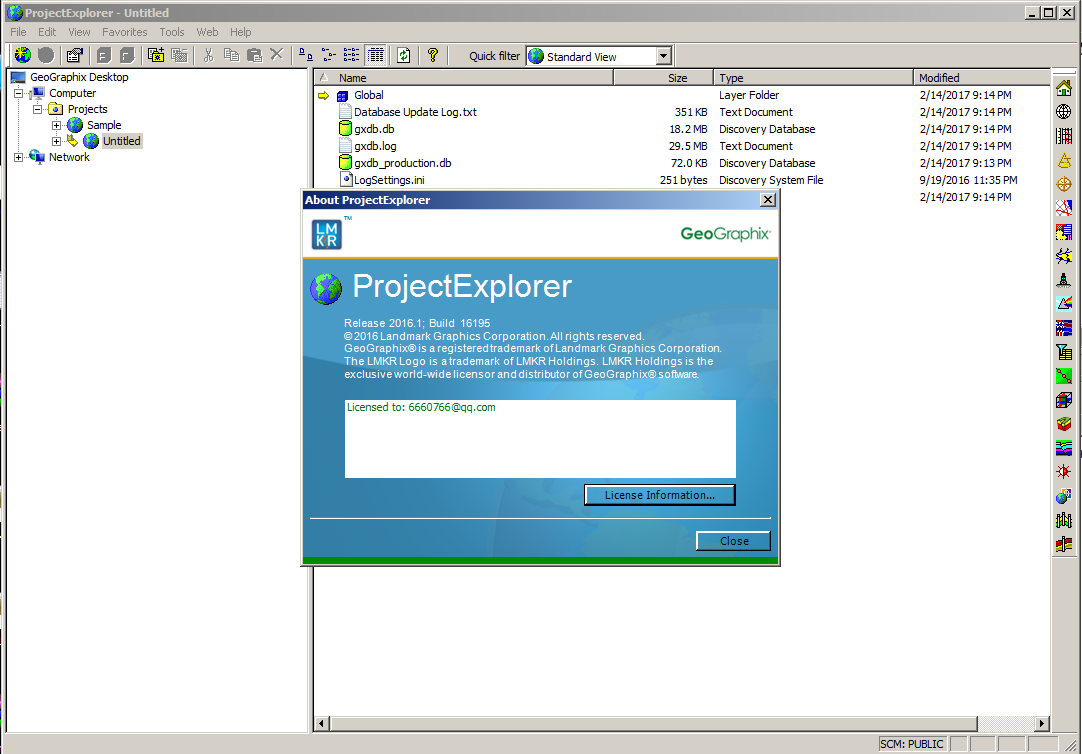The image size is (1082, 754).
Task: Click the 3D cube sidebar icon
Action: click(1064, 400)
